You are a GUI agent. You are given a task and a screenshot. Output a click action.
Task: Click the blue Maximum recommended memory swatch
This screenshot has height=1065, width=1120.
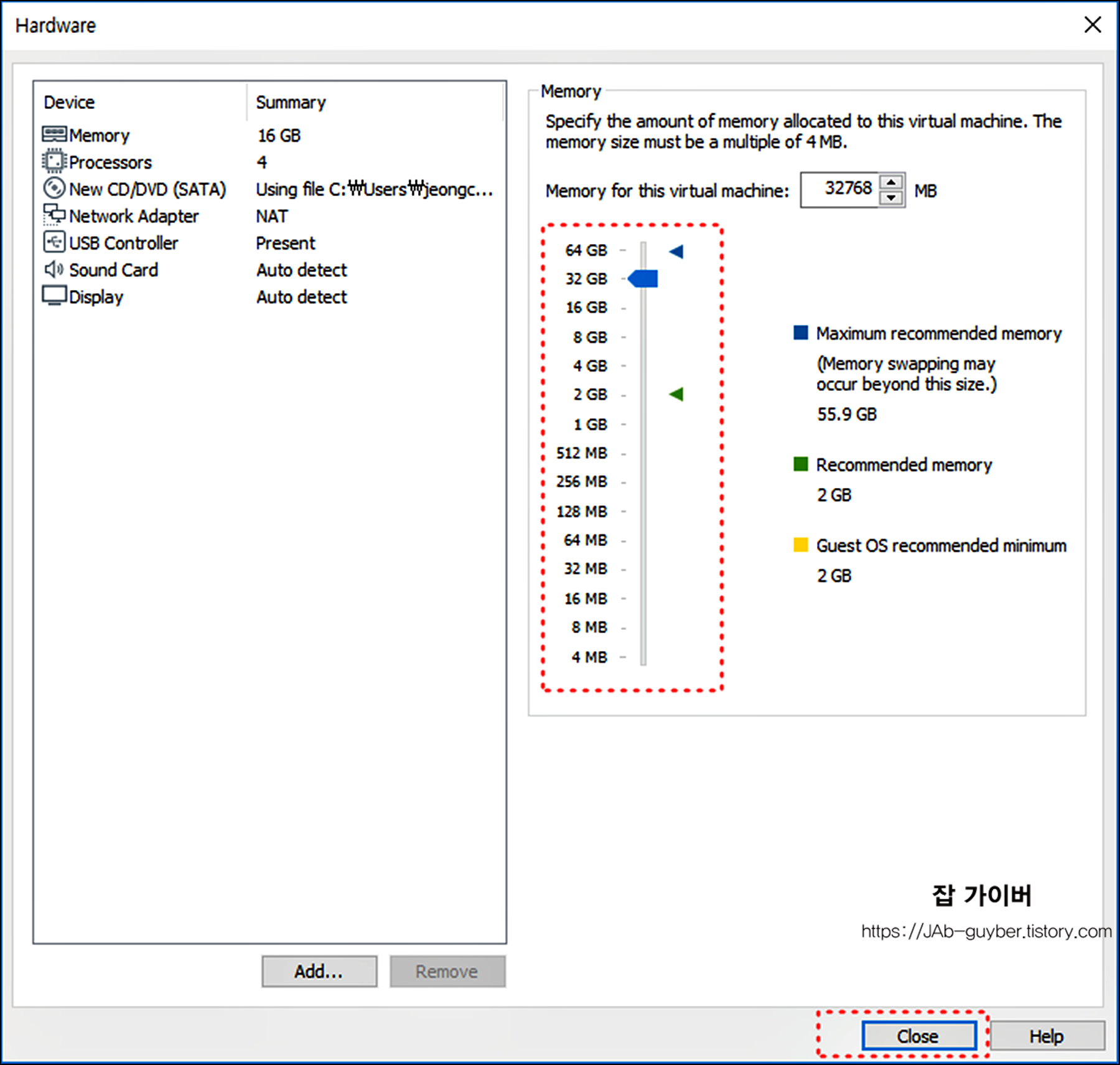[801, 332]
